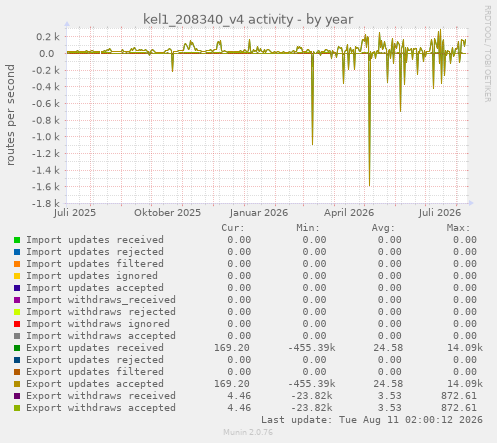Click the 'Munin 2.0.76' footer text
The height and width of the screenshot is (443, 497).
(248, 432)
